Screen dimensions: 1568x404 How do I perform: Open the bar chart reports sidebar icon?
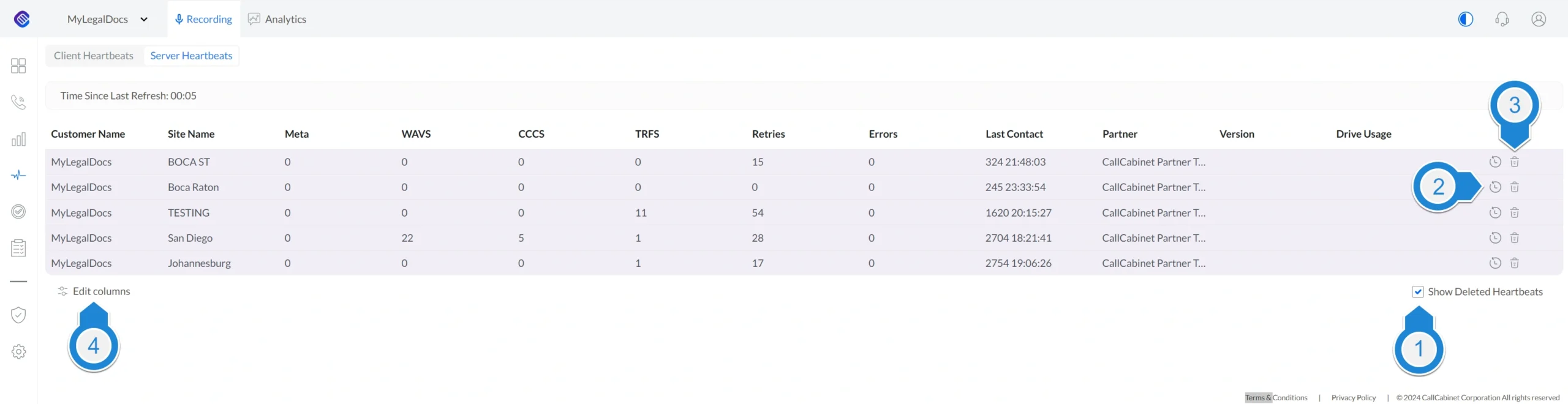(18, 139)
